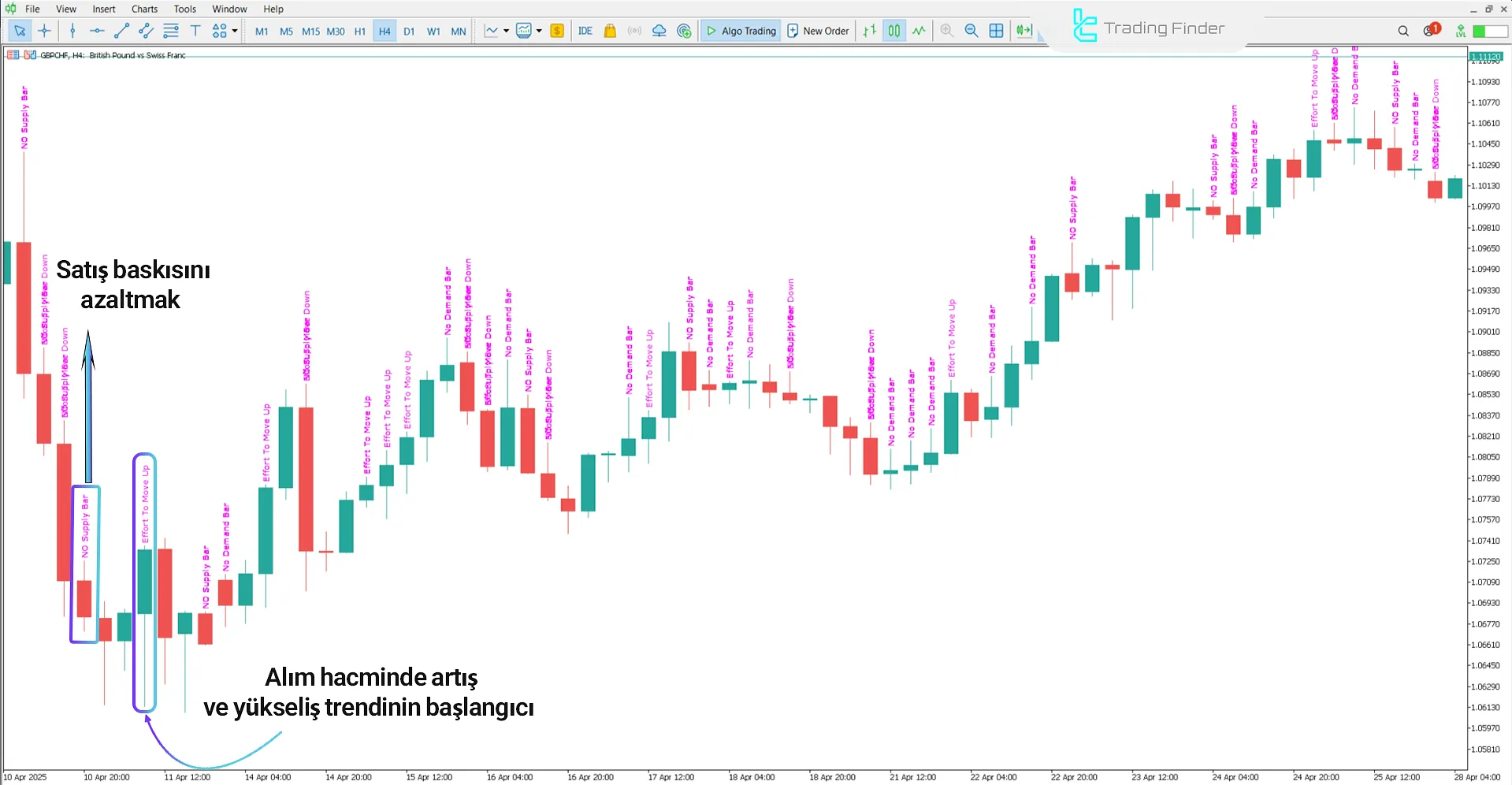Open the Charts menu
Viewport: 1512px width, 785px height.
pos(143,9)
